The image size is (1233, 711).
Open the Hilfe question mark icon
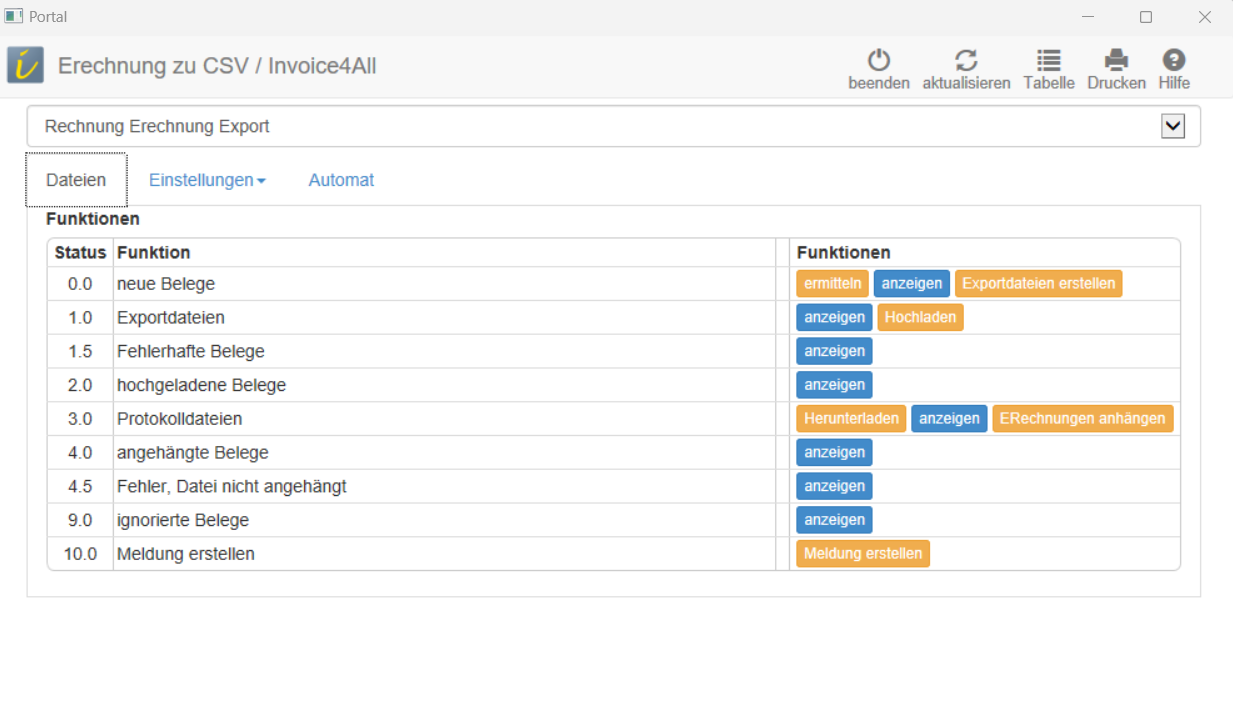point(1173,60)
